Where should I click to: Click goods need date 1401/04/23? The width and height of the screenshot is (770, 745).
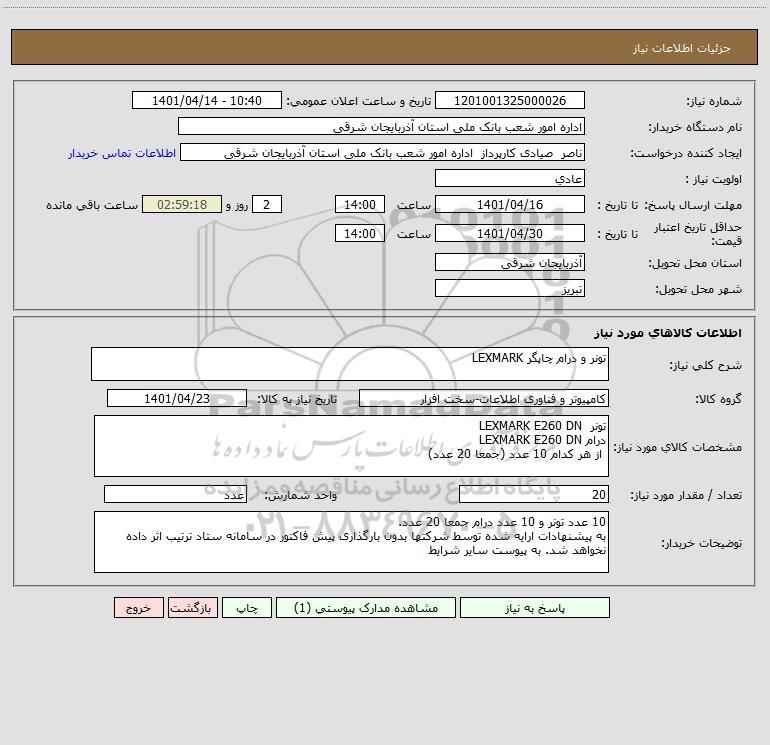pyautogui.click(x=177, y=399)
